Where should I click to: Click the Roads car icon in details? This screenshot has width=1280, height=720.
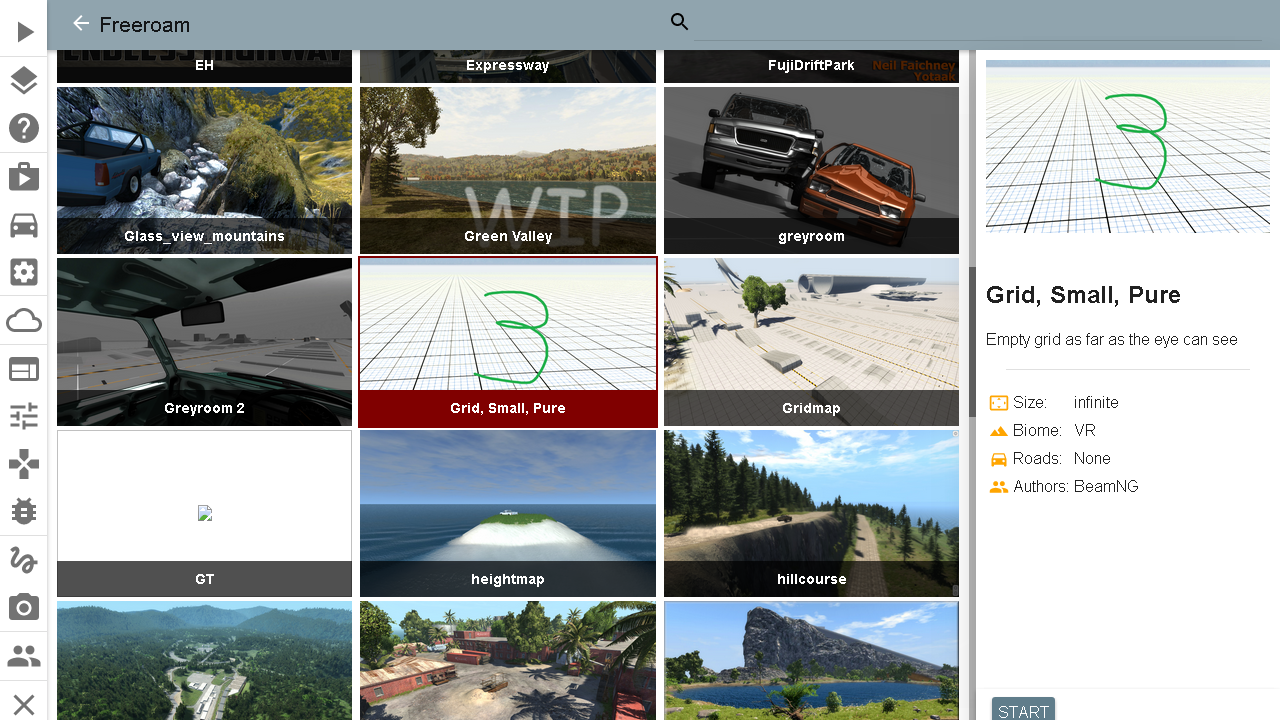click(x=998, y=459)
